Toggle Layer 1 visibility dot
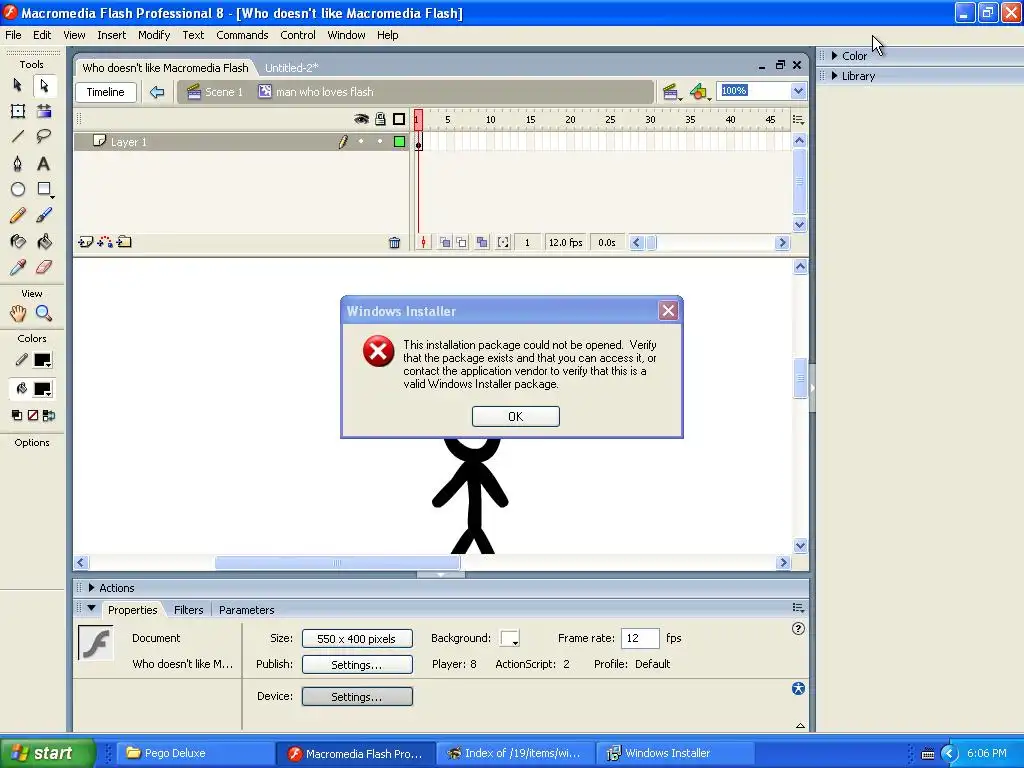 click(x=361, y=142)
